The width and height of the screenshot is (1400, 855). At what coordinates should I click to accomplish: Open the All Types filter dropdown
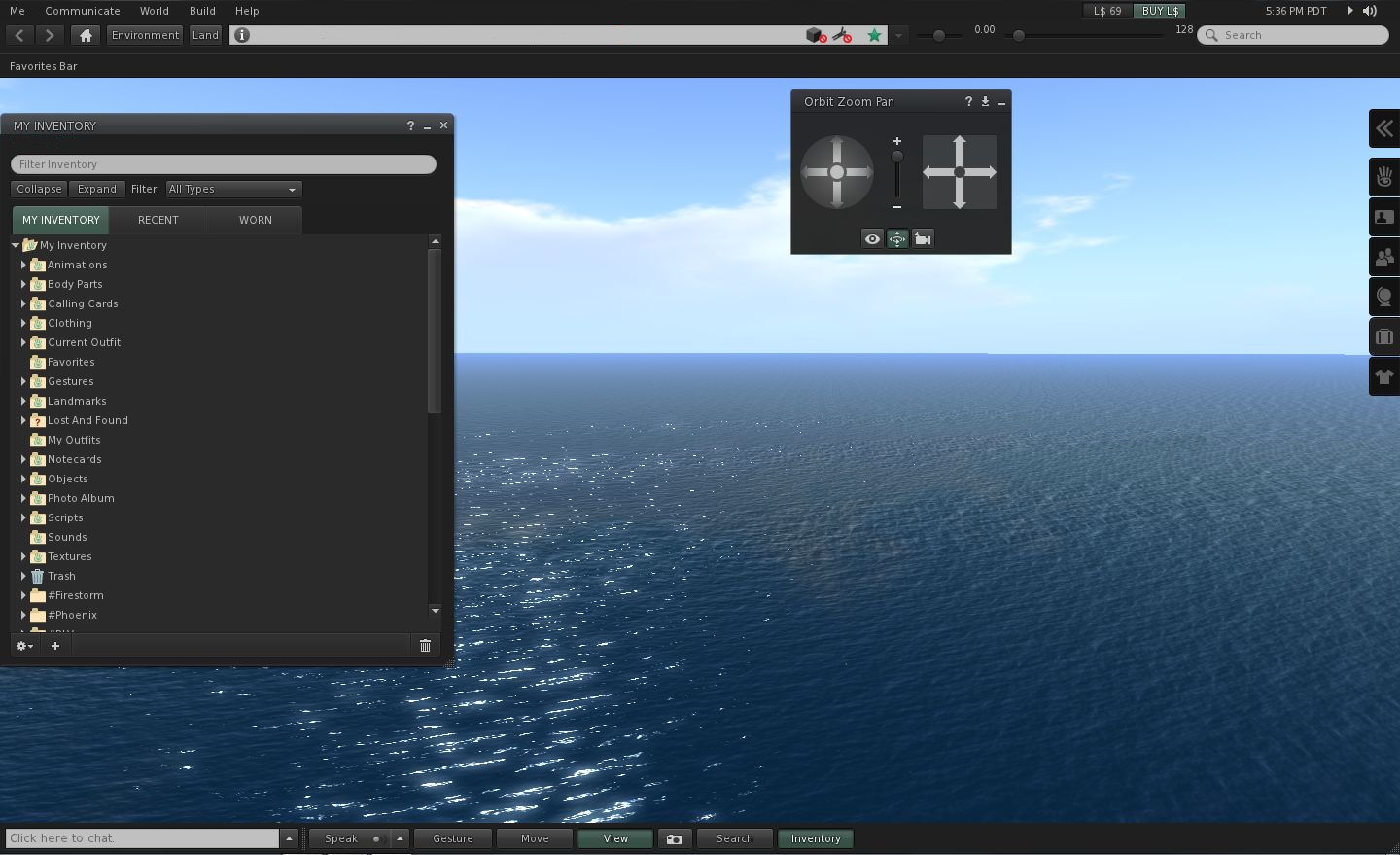(x=233, y=190)
